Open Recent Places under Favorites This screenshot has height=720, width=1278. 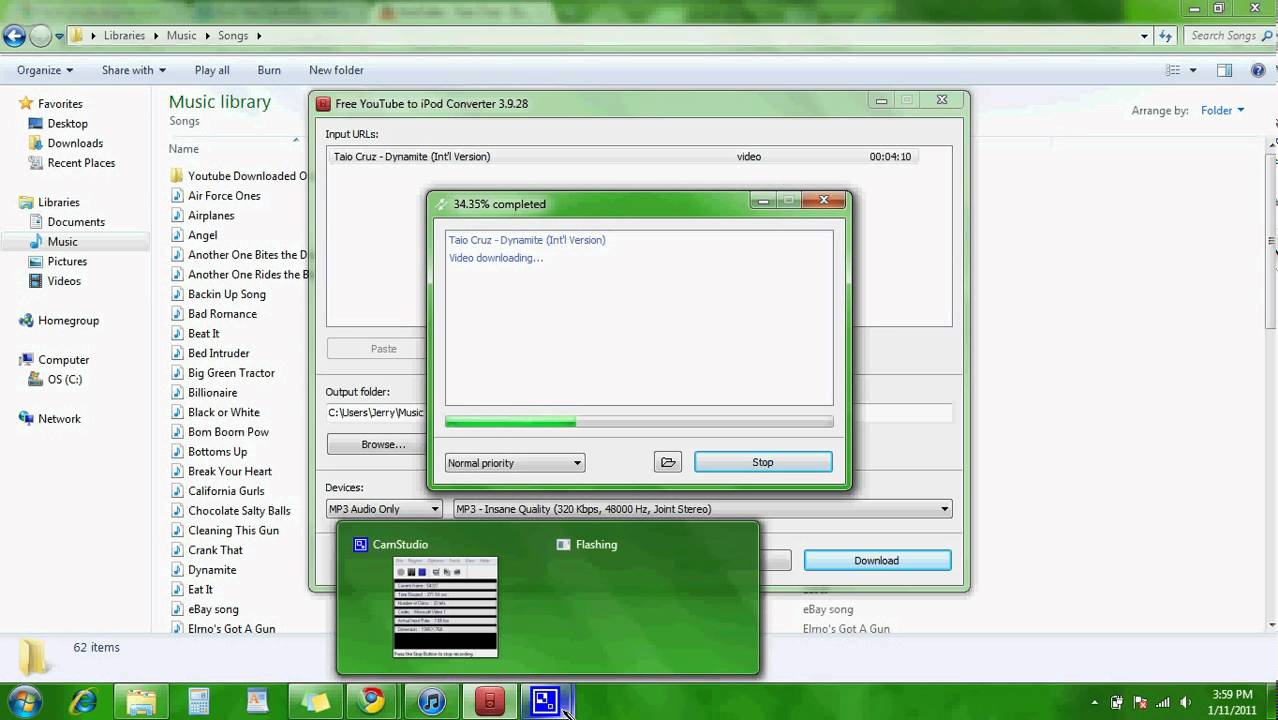pos(81,163)
